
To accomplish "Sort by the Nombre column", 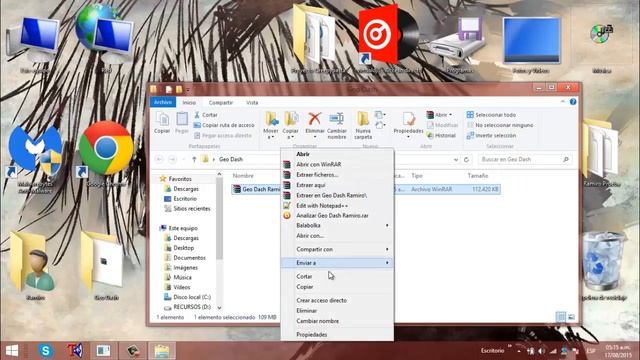I will (x=243, y=176).
